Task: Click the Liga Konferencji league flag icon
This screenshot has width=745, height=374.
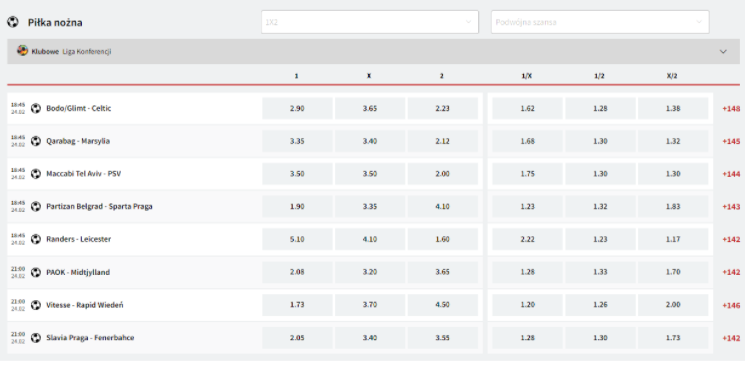Action: (x=22, y=50)
